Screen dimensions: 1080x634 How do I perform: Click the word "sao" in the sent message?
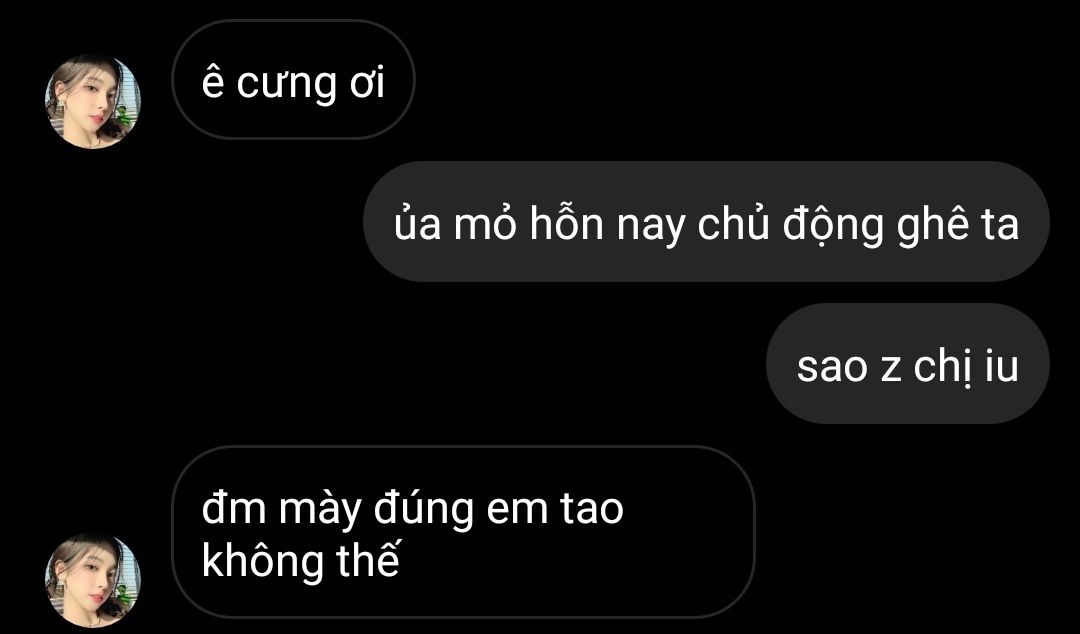click(831, 367)
